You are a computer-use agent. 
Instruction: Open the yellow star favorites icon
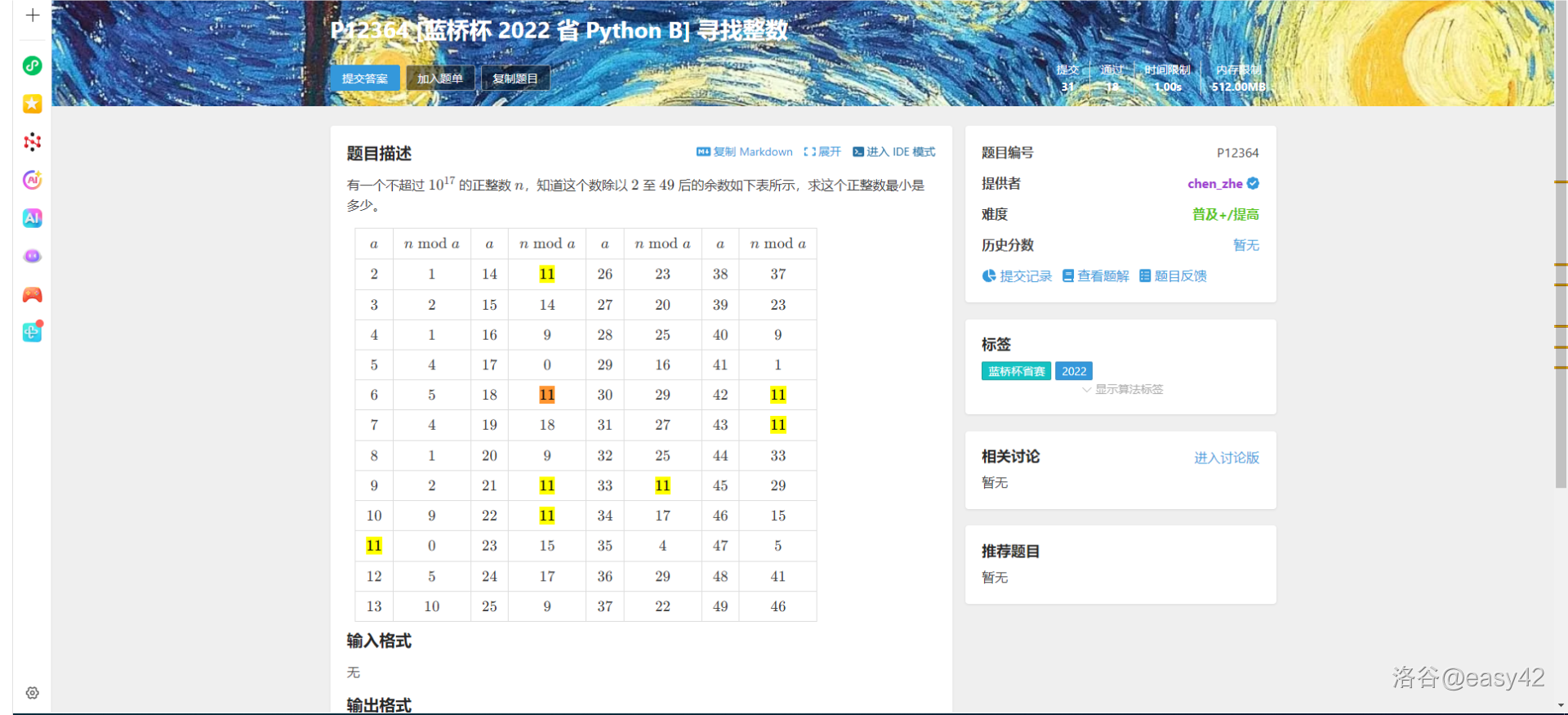point(32,104)
